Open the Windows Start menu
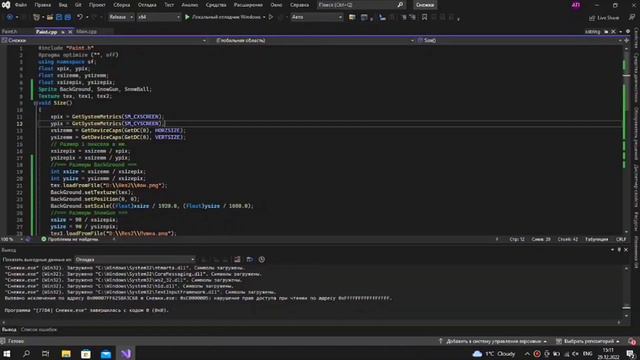The height and width of the screenshot is (360, 640). tap(7, 353)
